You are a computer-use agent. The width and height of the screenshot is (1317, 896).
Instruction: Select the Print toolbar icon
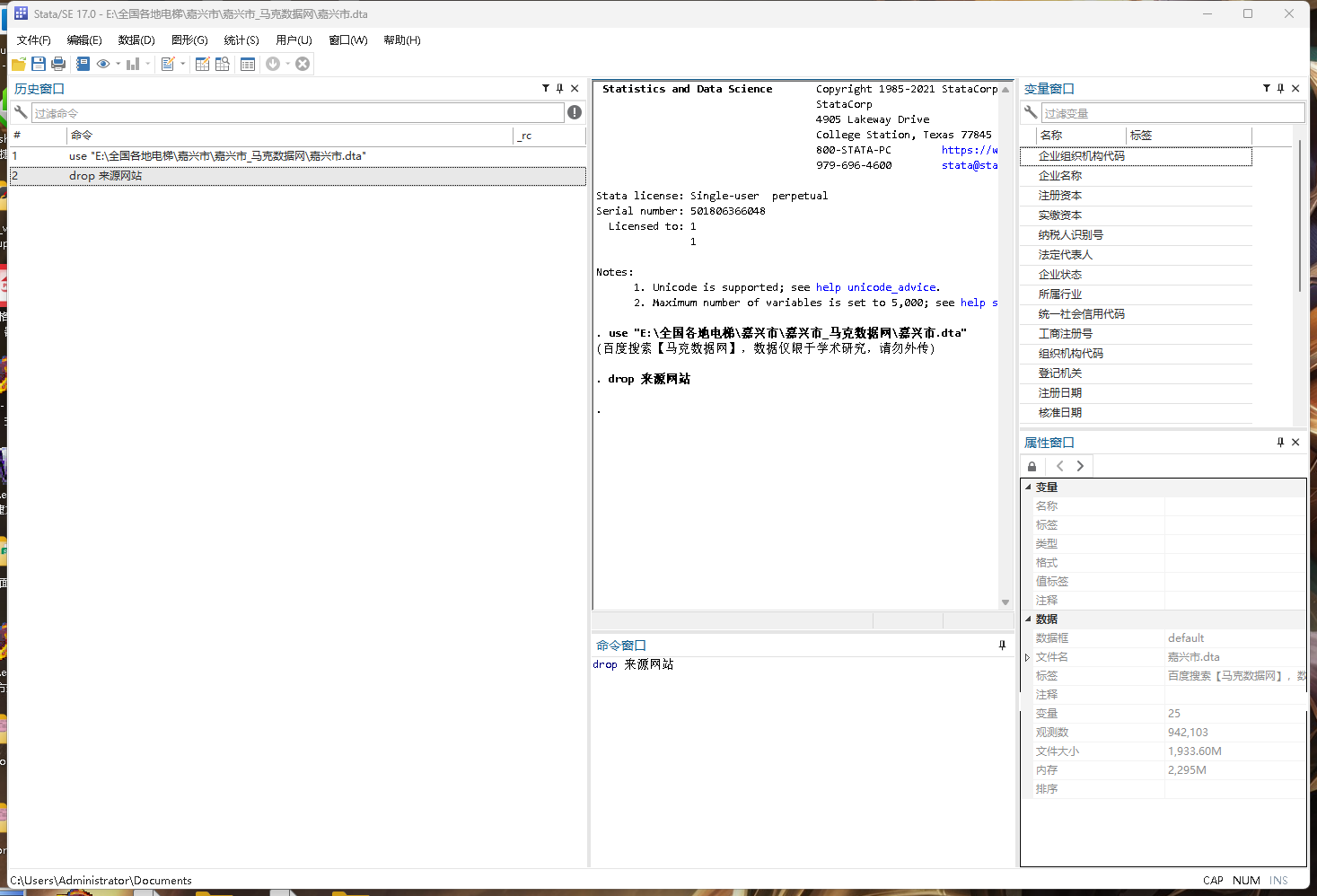[58, 63]
